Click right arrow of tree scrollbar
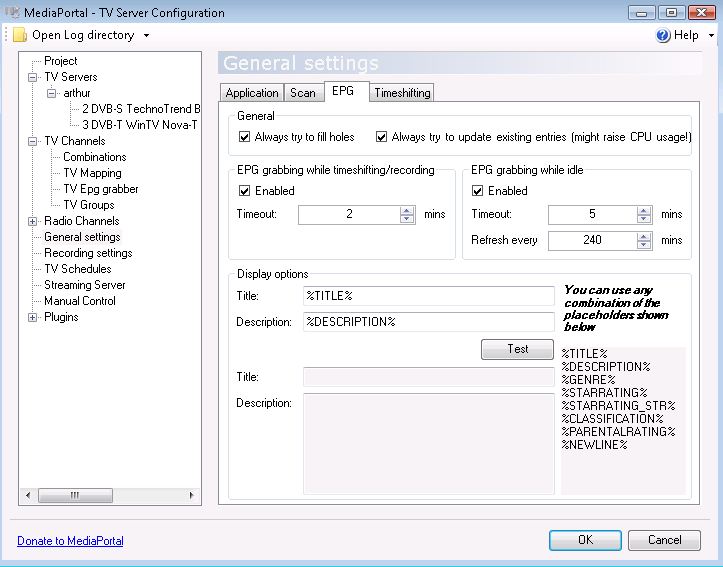 191,496
